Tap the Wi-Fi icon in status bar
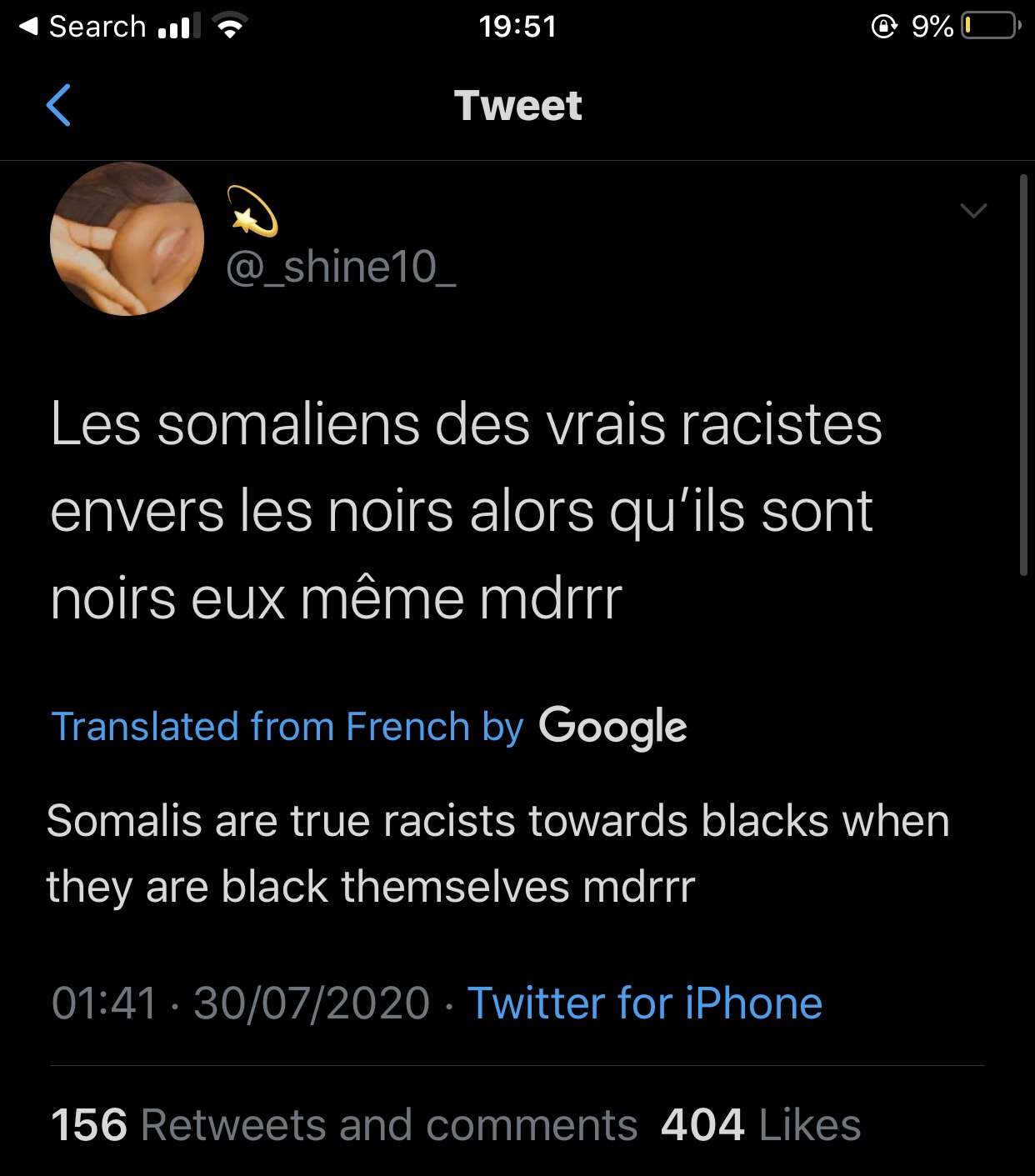The width and height of the screenshot is (1035, 1176). [230, 27]
